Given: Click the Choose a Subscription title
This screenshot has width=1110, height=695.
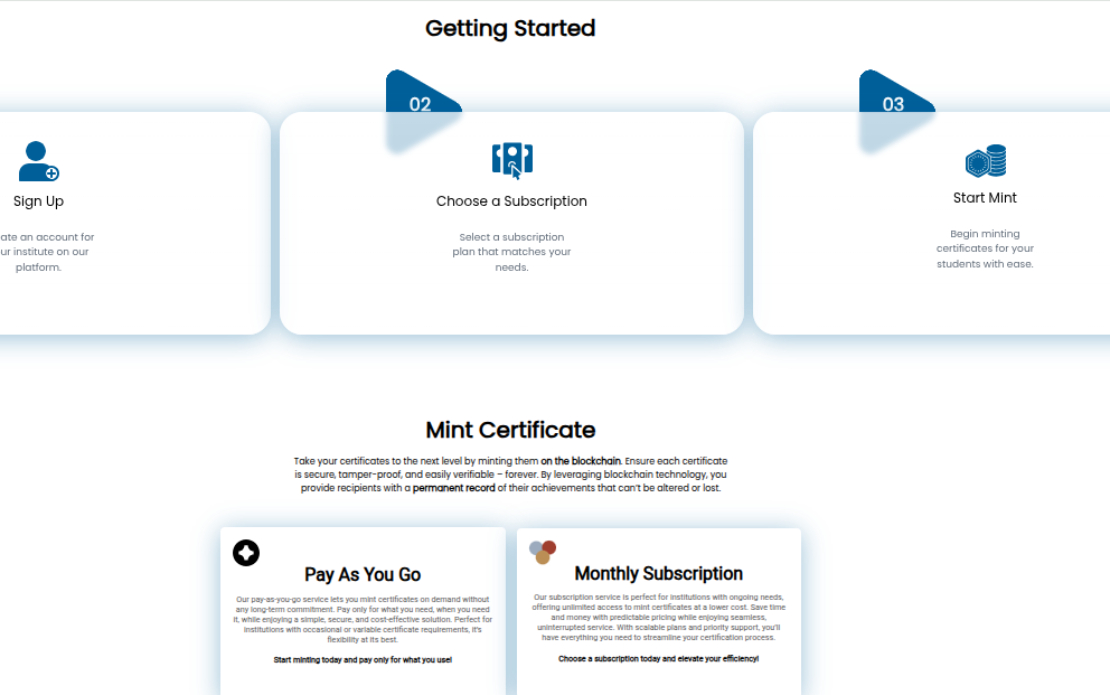Looking at the screenshot, I should (512, 201).
